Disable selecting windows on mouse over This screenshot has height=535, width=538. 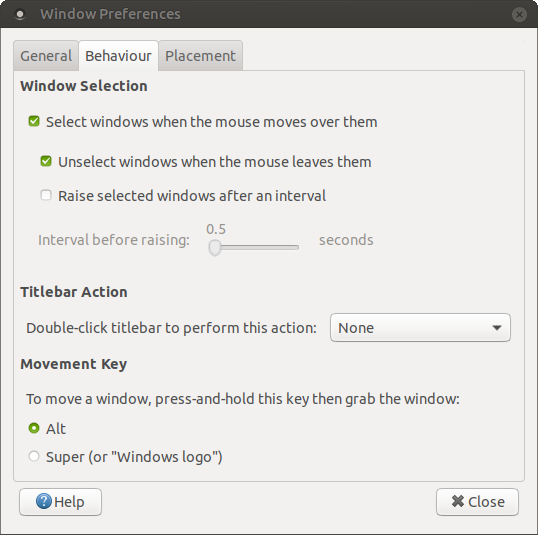34,121
